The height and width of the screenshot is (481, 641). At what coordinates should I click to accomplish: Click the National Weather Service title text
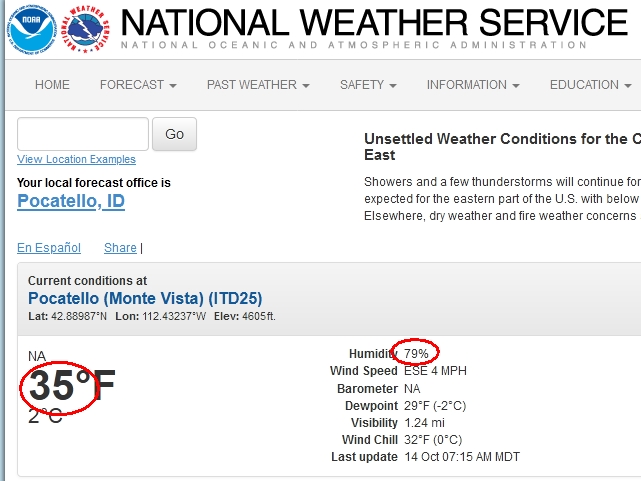[374, 22]
